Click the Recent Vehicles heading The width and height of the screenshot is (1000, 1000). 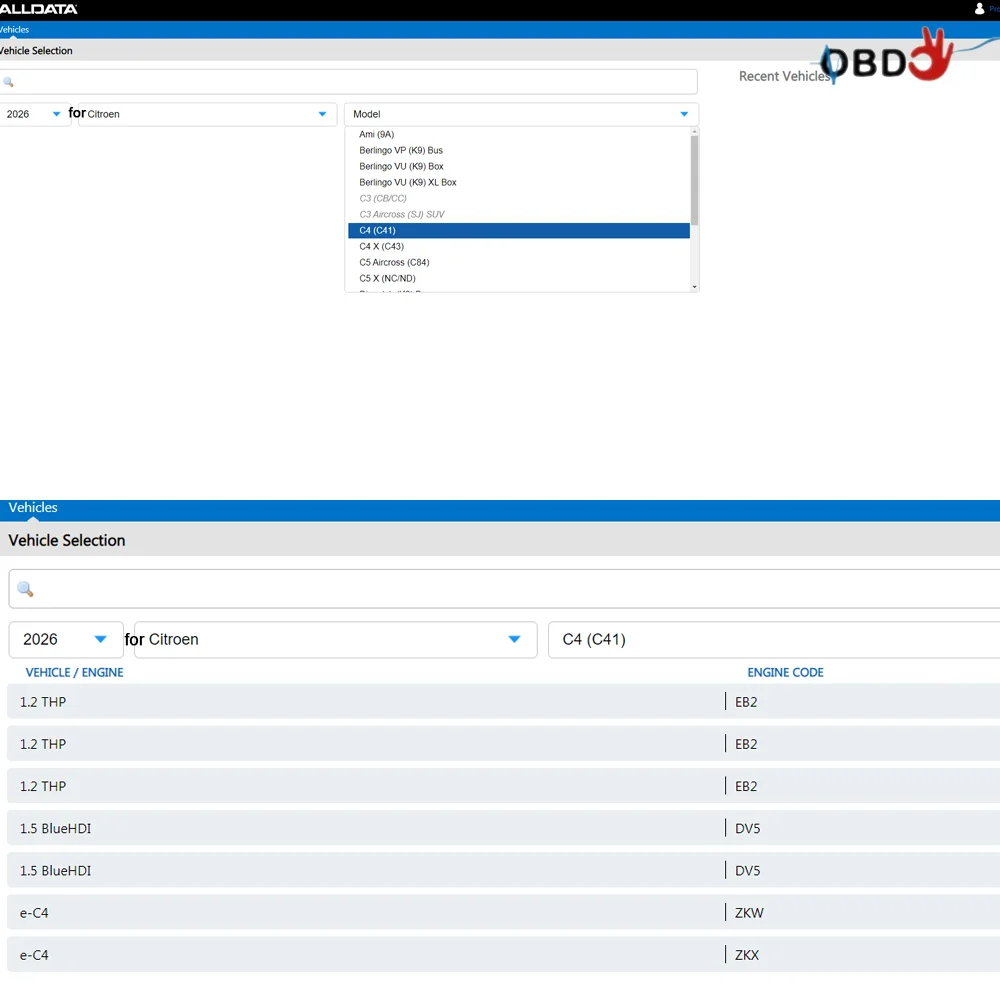point(784,77)
